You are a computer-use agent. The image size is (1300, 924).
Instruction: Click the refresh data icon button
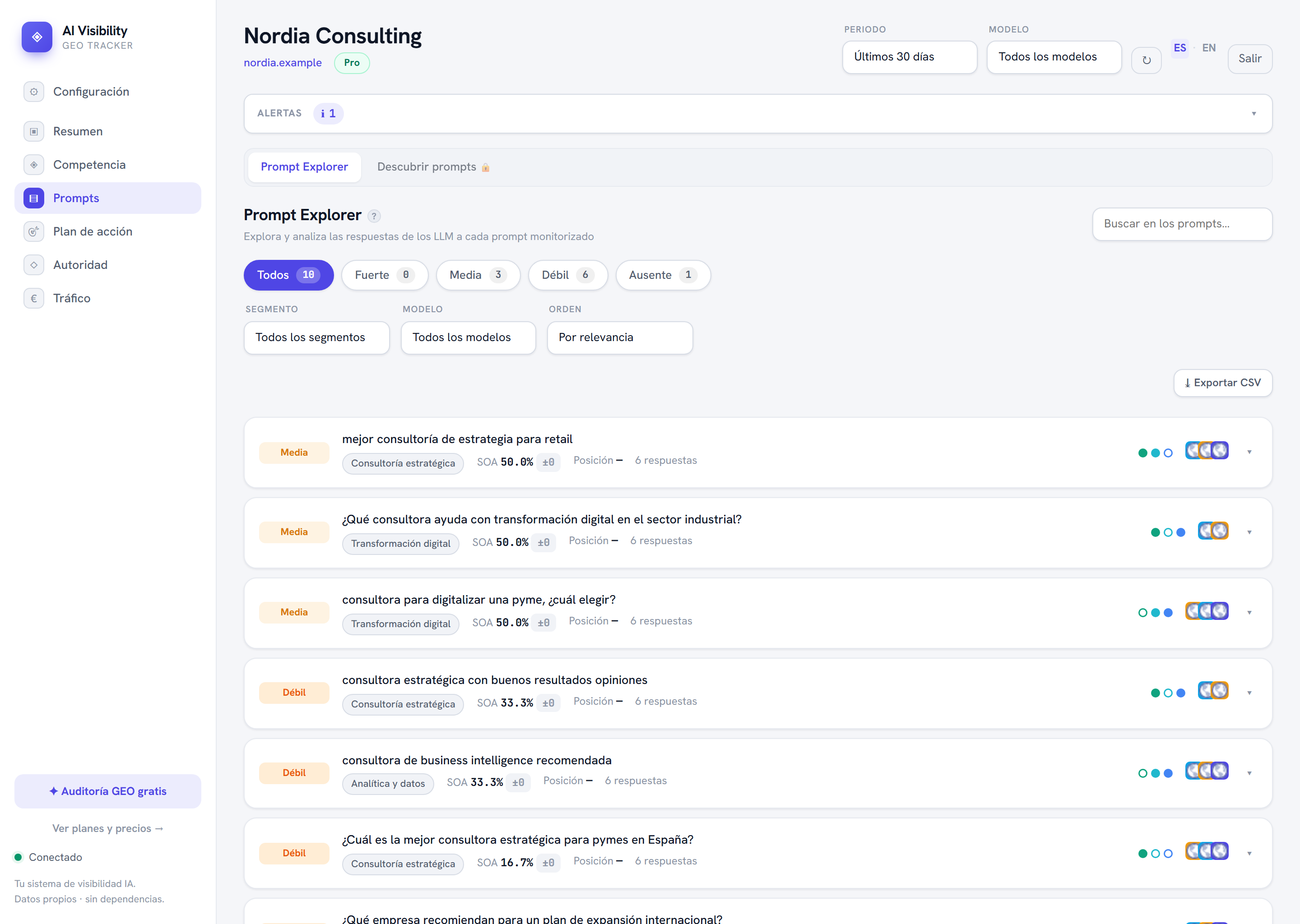(1147, 60)
